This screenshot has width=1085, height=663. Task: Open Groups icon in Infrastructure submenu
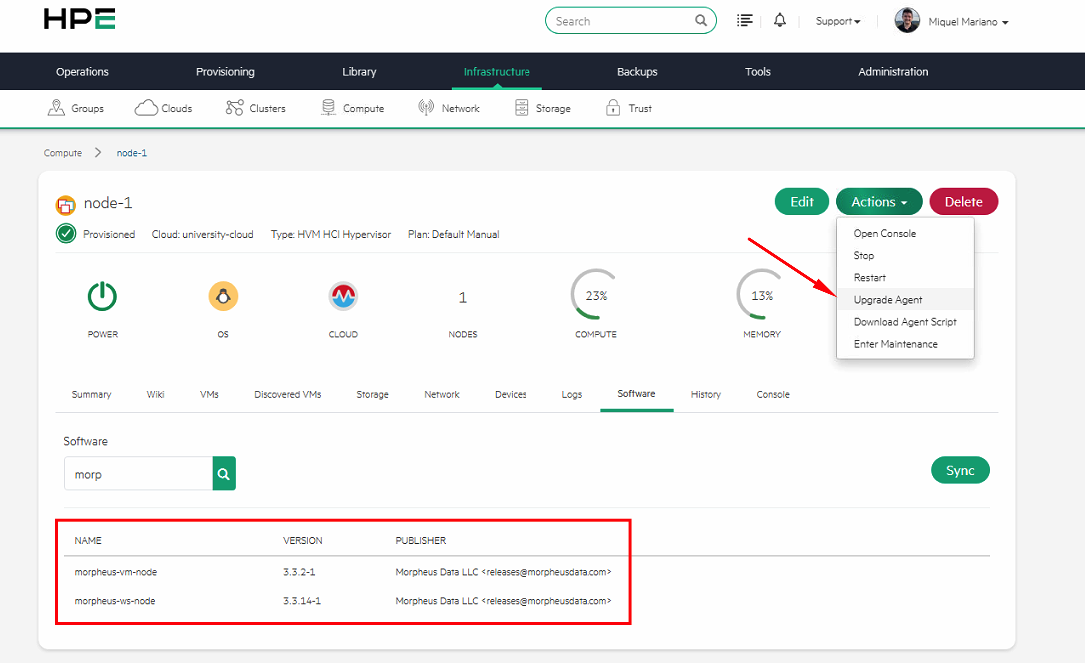pos(57,108)
